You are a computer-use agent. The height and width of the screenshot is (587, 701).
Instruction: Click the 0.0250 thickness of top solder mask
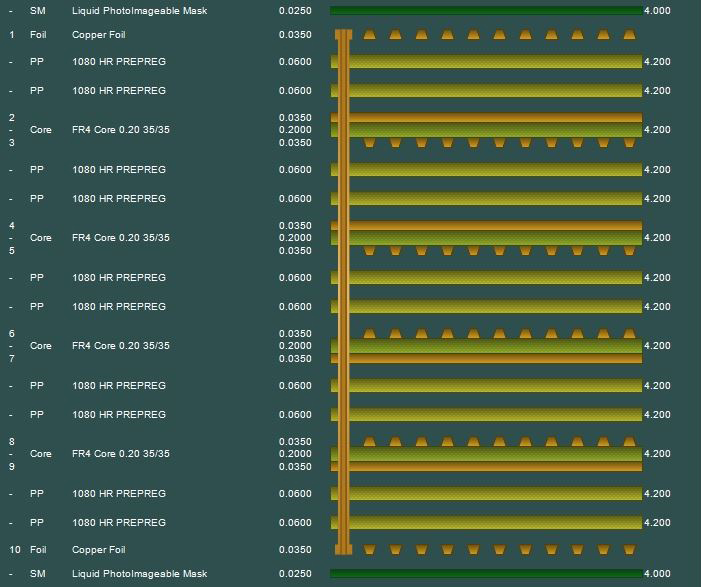295,11
